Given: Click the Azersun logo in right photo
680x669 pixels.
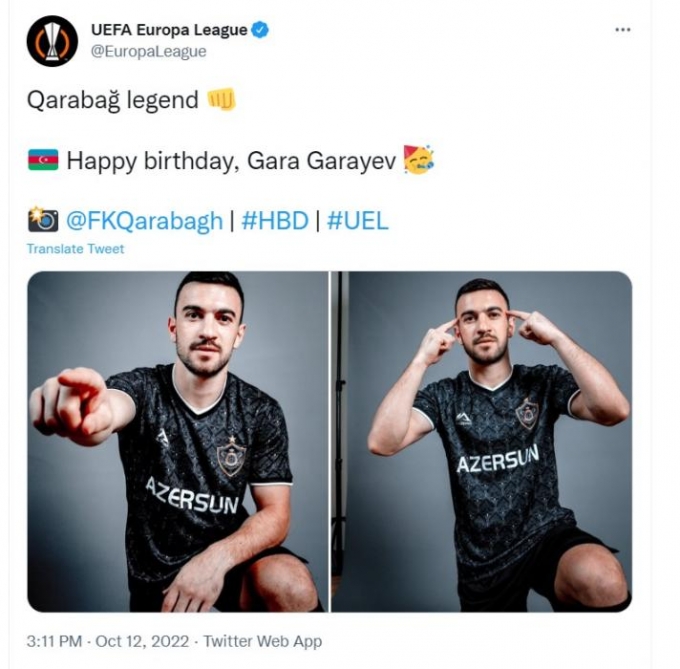Looking at the screenshot, I should (x=497, y=459).
